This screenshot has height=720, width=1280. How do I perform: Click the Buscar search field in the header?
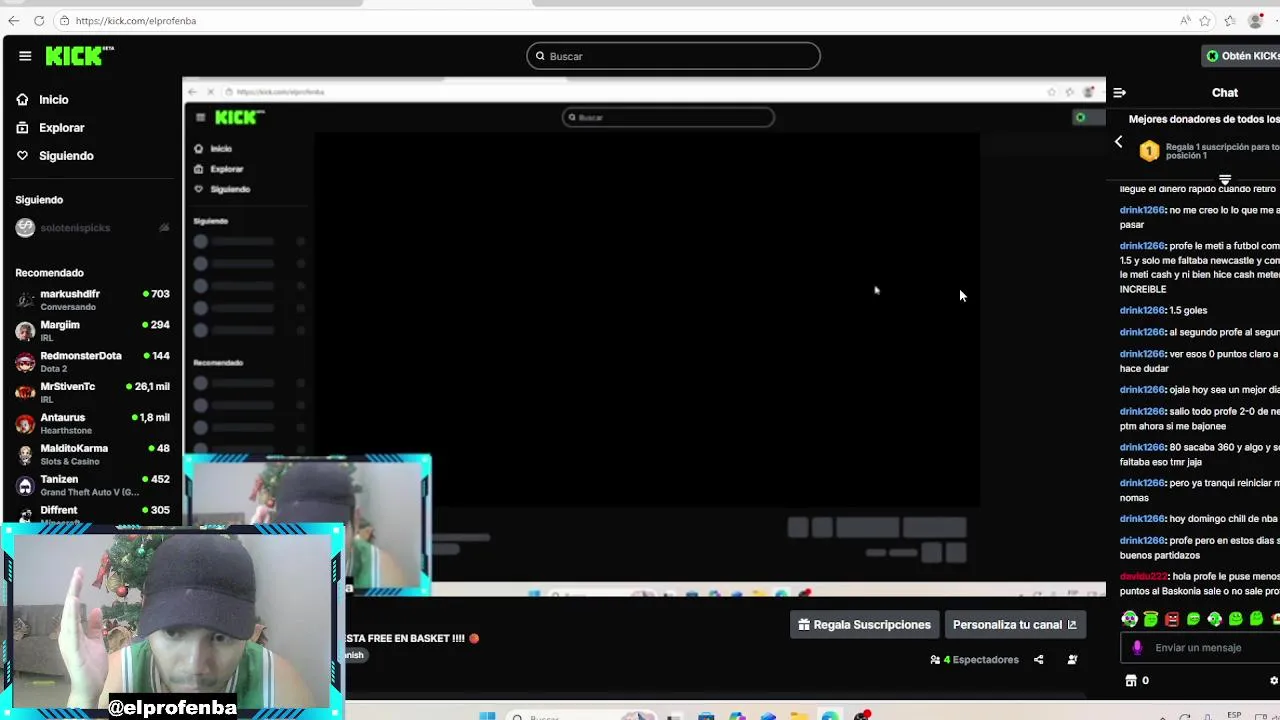coord(673,56)
